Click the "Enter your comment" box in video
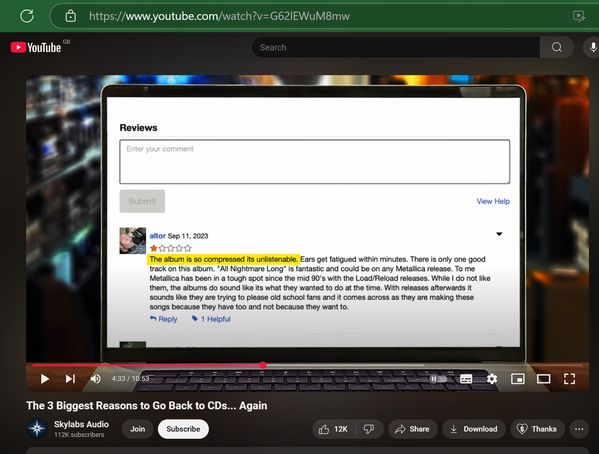 314,162
